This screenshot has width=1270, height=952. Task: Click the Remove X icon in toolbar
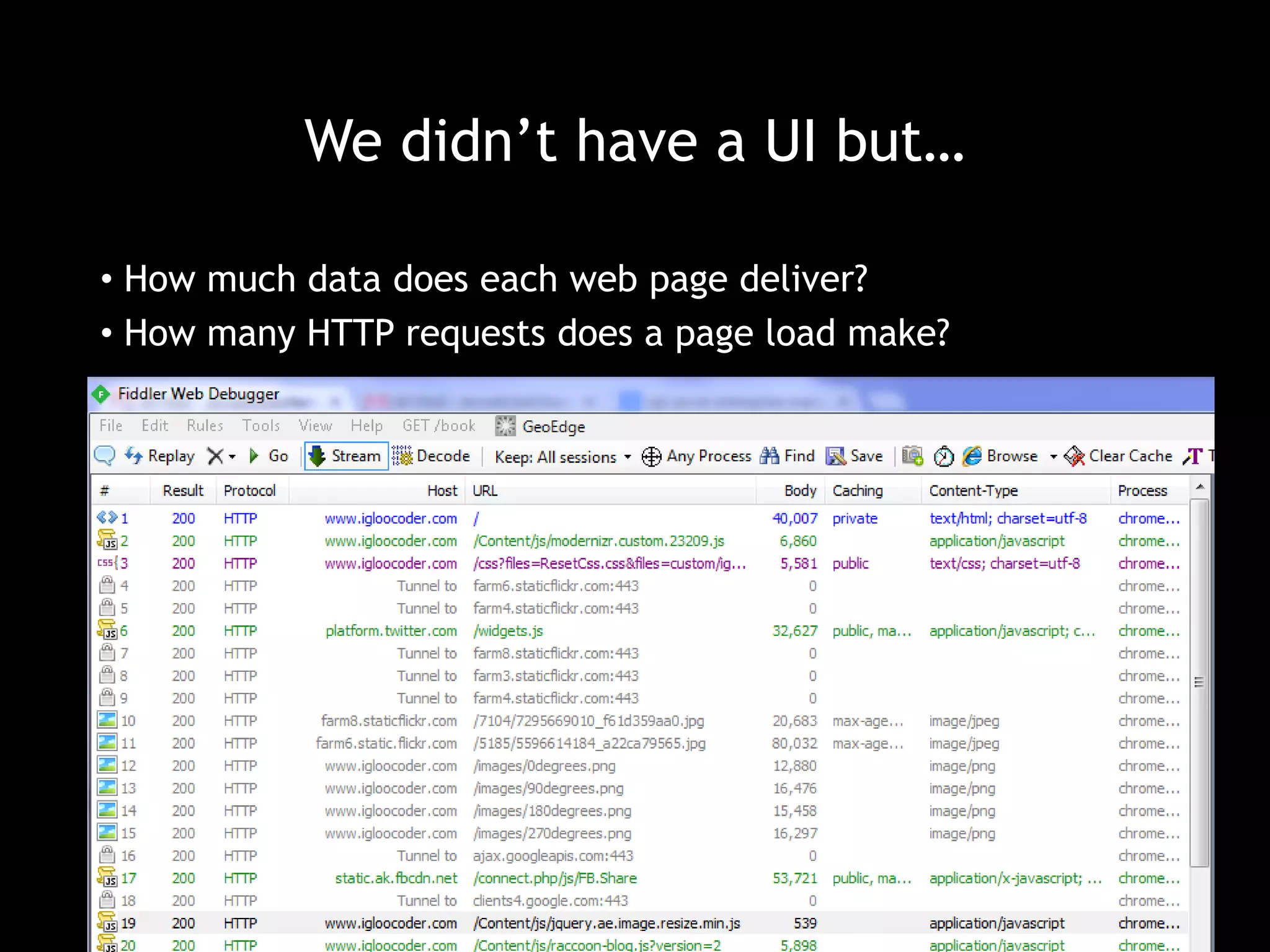coord(215,457)
